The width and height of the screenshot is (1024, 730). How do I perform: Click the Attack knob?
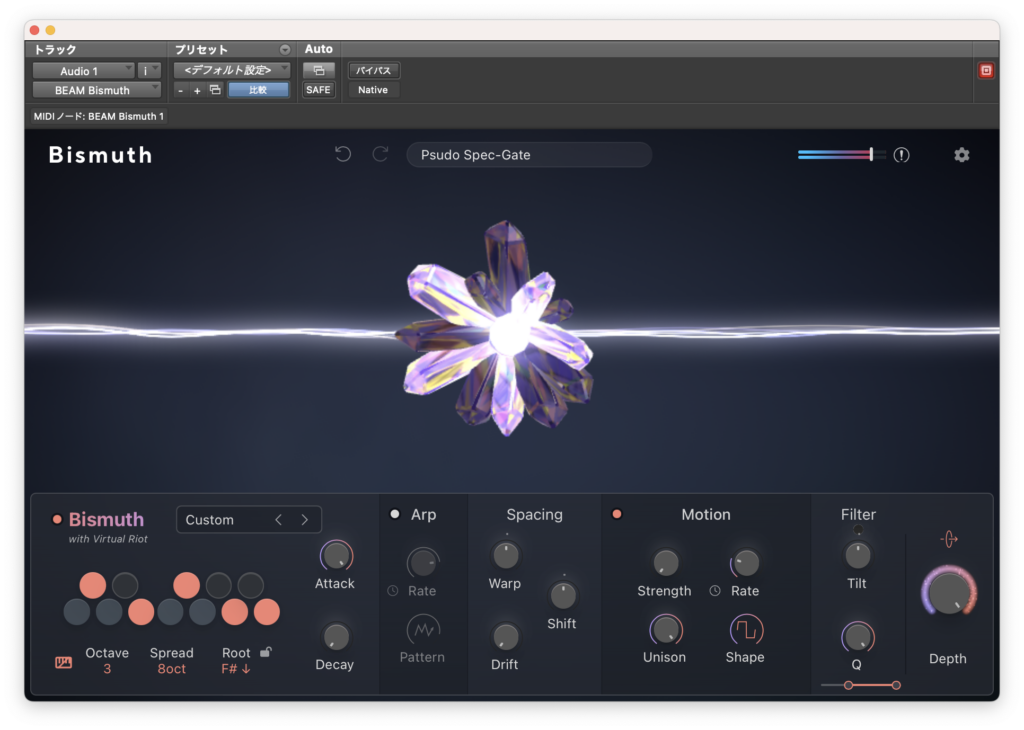click(x=336, y=556)
